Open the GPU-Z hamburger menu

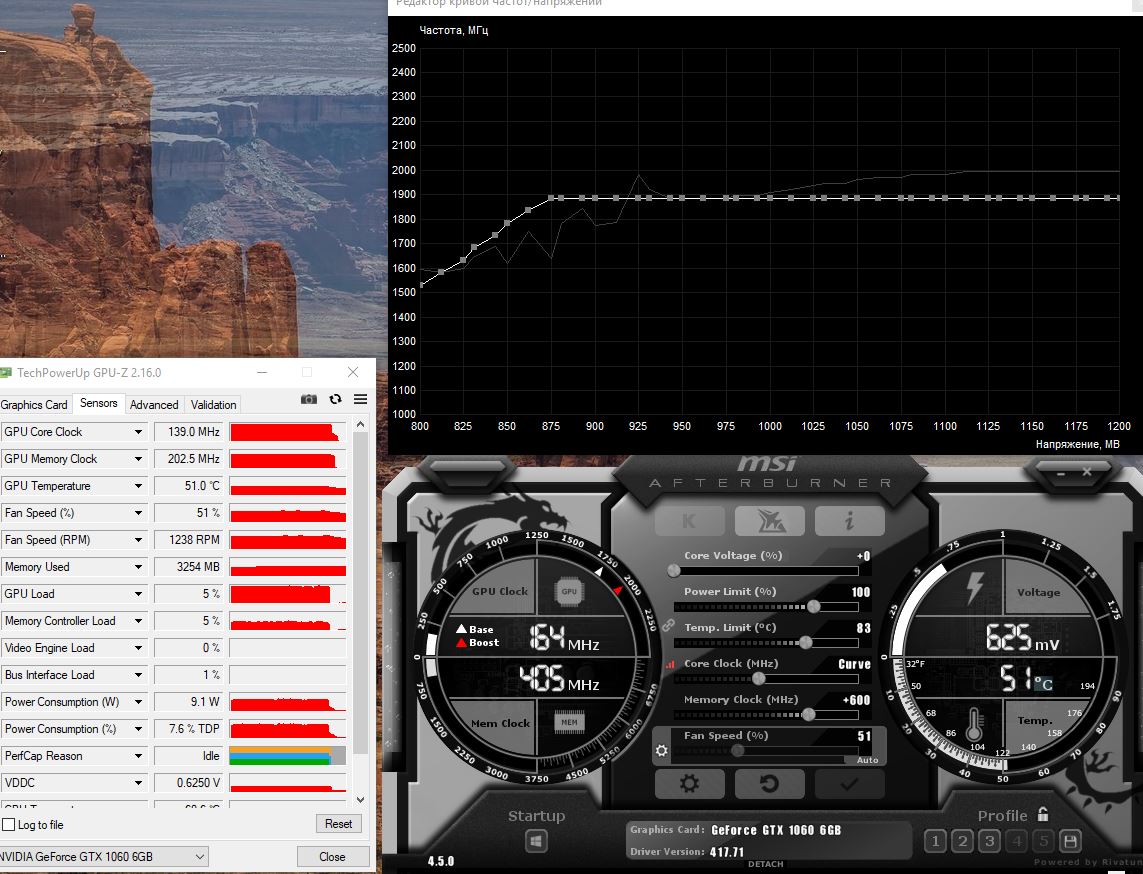[x=360, y=399]
